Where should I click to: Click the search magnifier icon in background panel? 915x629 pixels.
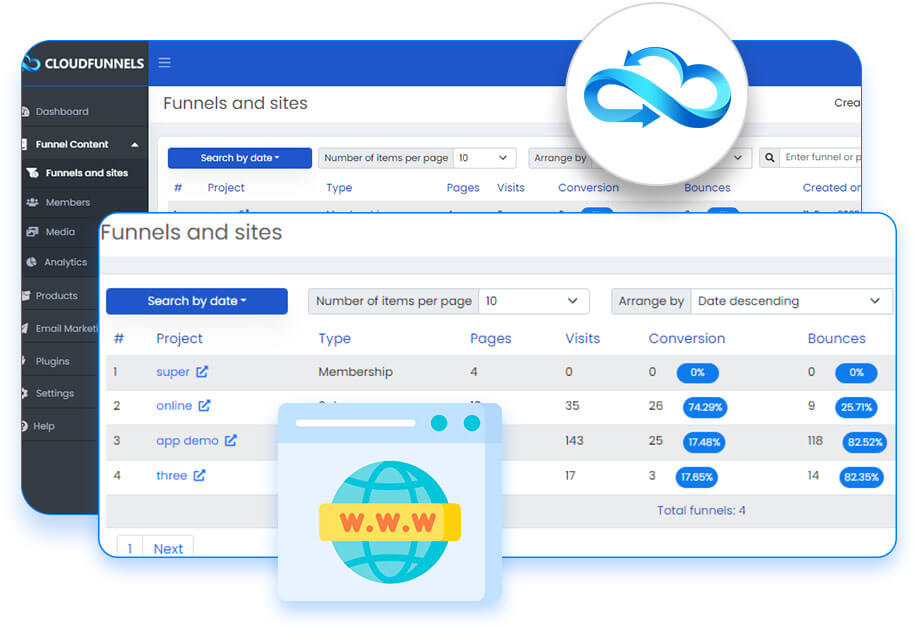(x=769, y=158)
